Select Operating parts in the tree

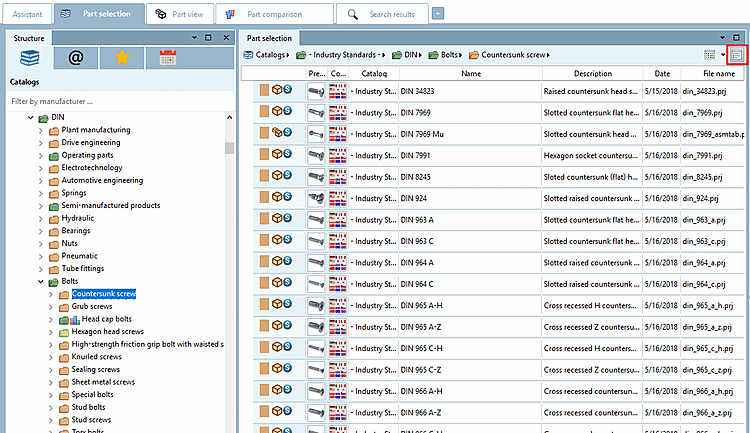[x=88, y=155]
